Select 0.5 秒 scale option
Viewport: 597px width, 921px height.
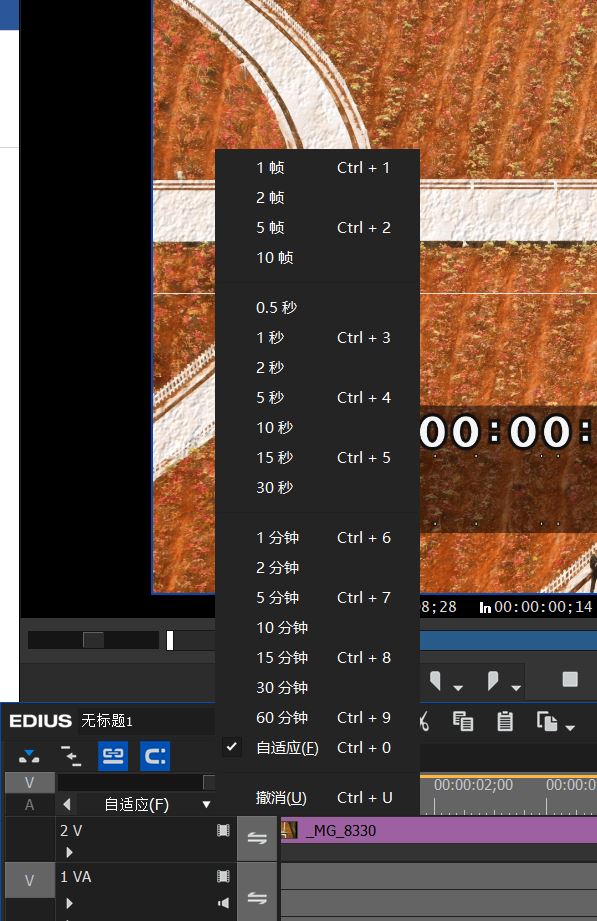pyautogui.click(x=317, y=308)
